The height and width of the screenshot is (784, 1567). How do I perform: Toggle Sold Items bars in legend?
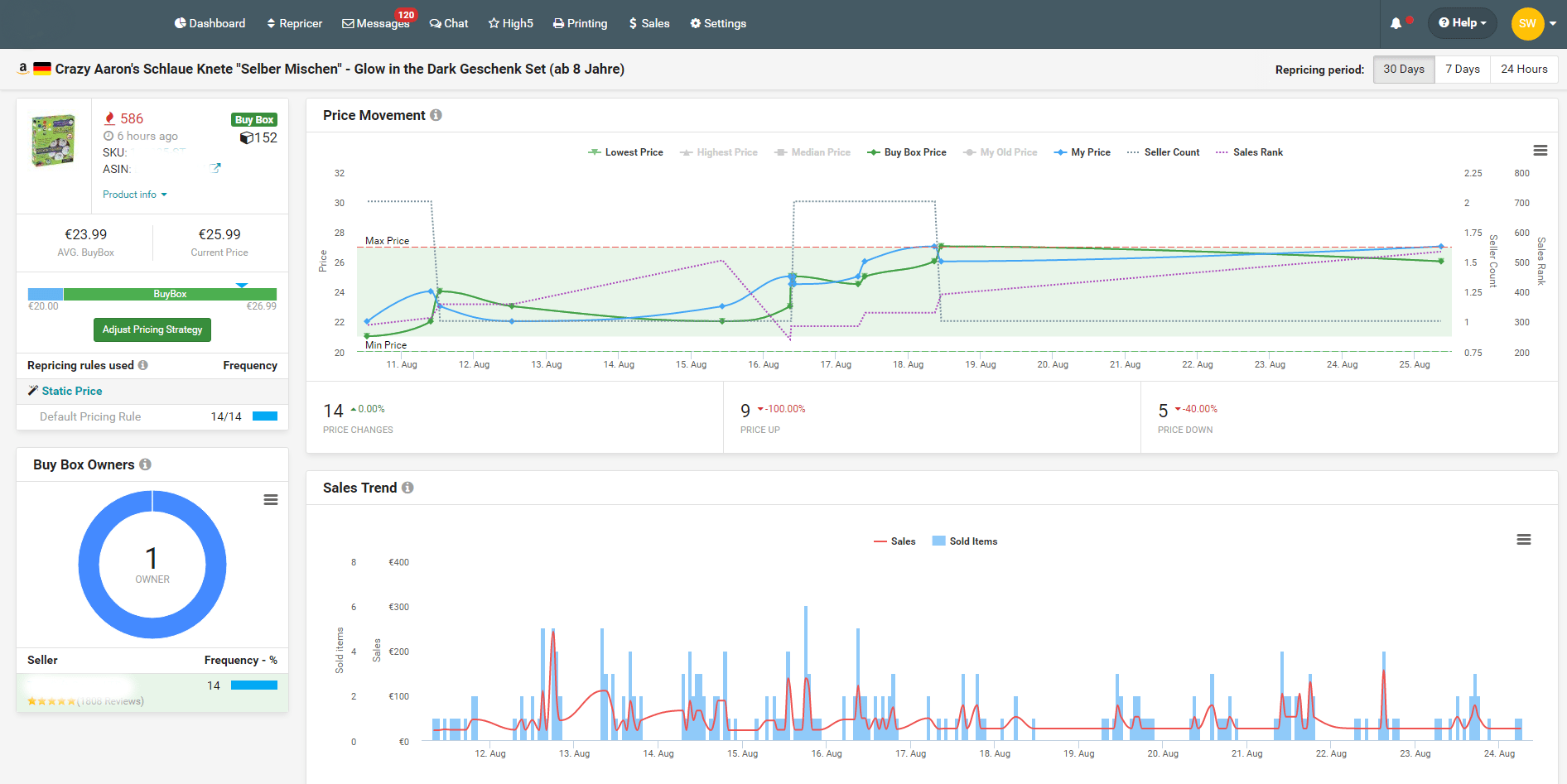point(965,541)
